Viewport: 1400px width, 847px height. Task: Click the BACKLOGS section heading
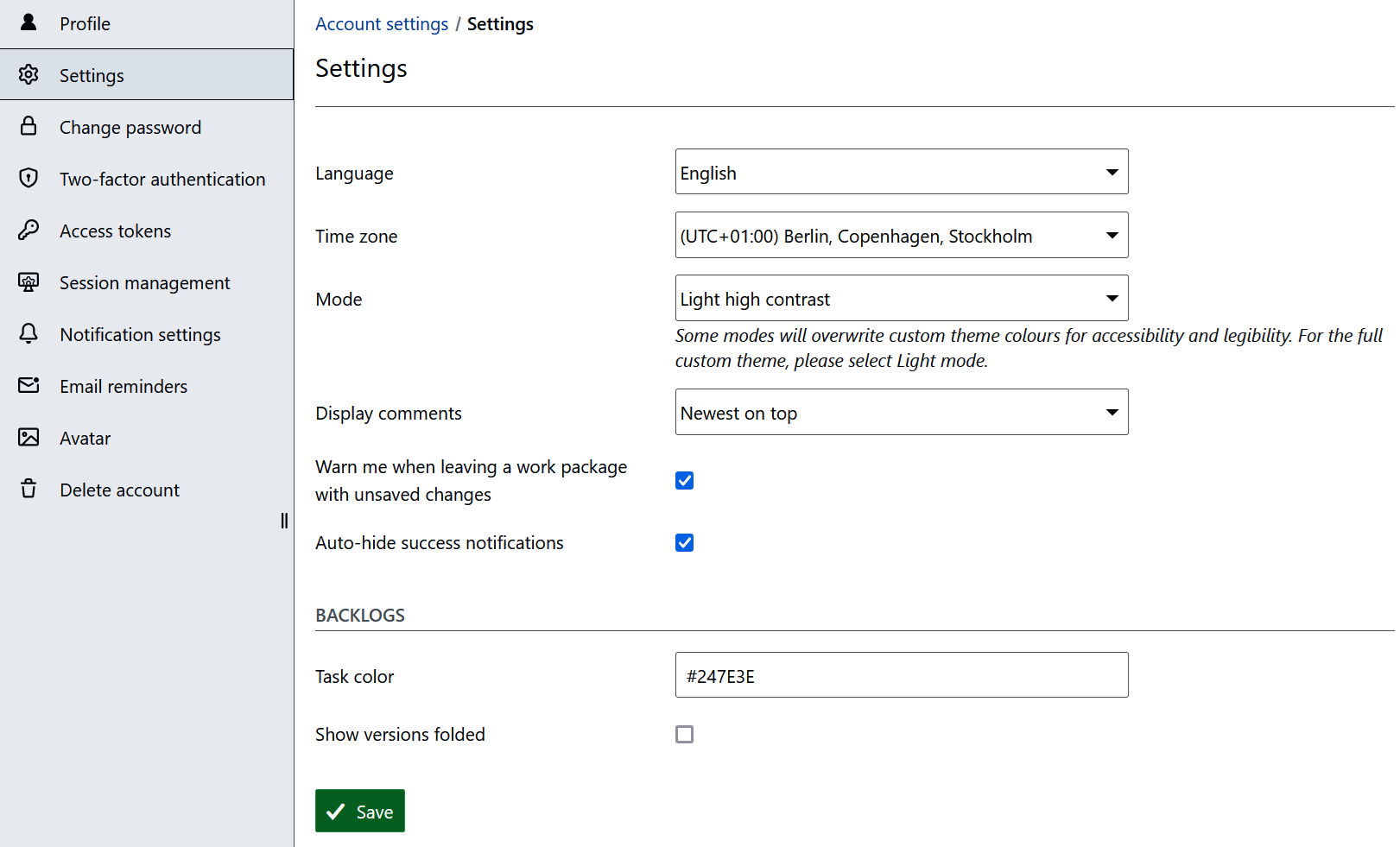pos(360,615)
